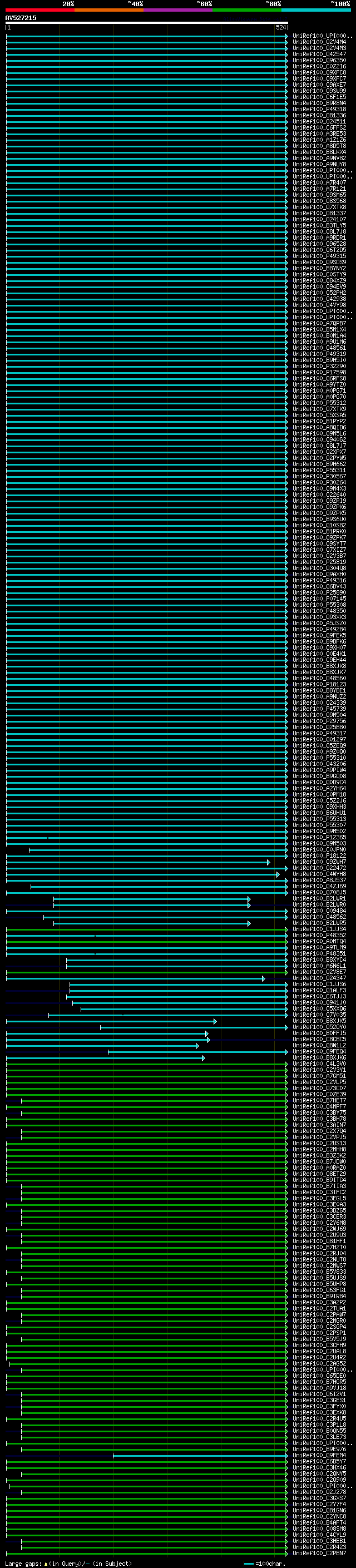
Task: Select the query name AV527215
Action: pos(21,18)
